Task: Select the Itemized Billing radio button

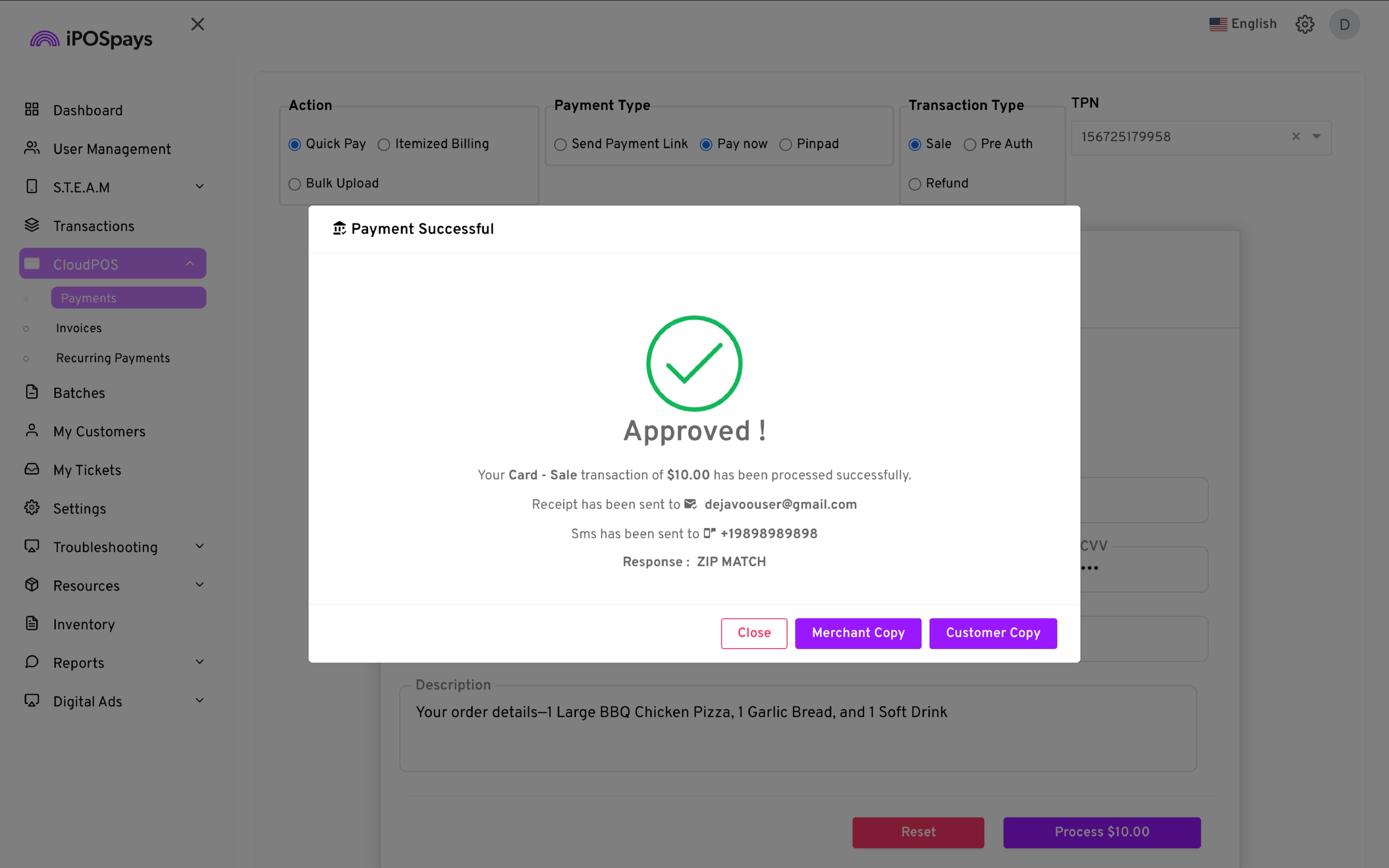Action: click(x=384, y=145)
